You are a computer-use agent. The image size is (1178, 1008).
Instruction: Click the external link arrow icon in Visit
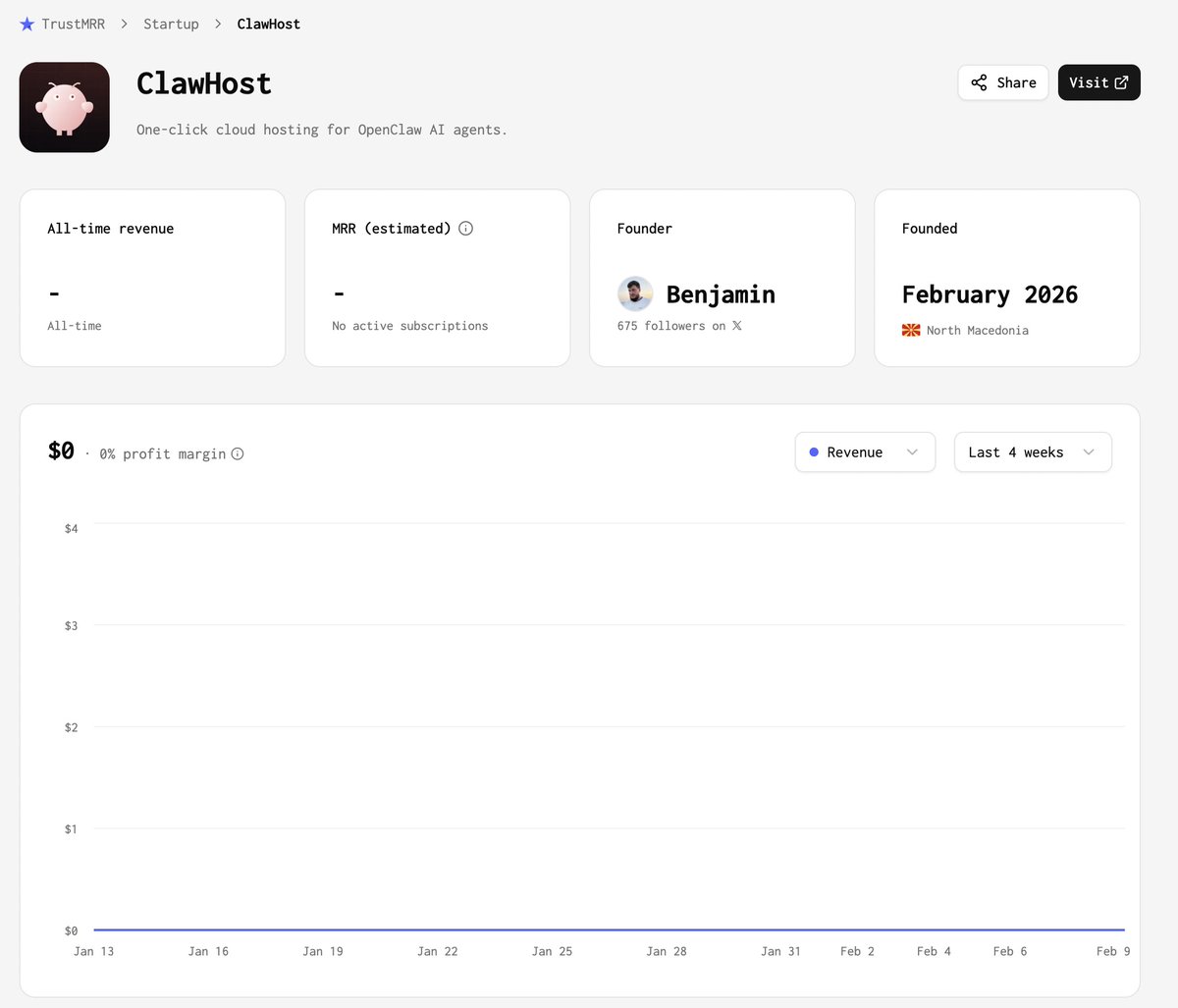click(x=1122, y=82)
